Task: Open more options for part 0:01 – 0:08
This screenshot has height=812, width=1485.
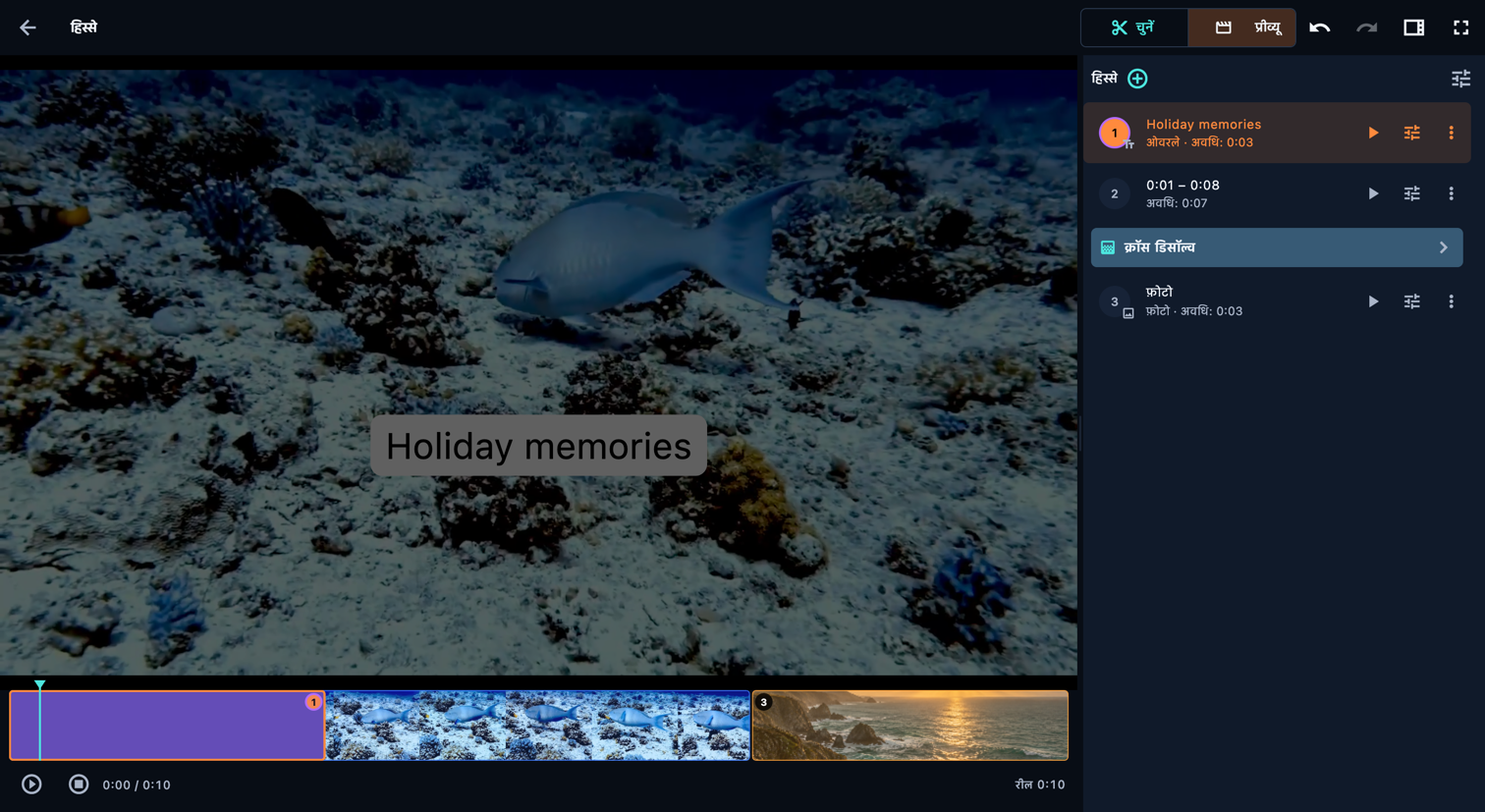Action: click(x=1451, y=193)
